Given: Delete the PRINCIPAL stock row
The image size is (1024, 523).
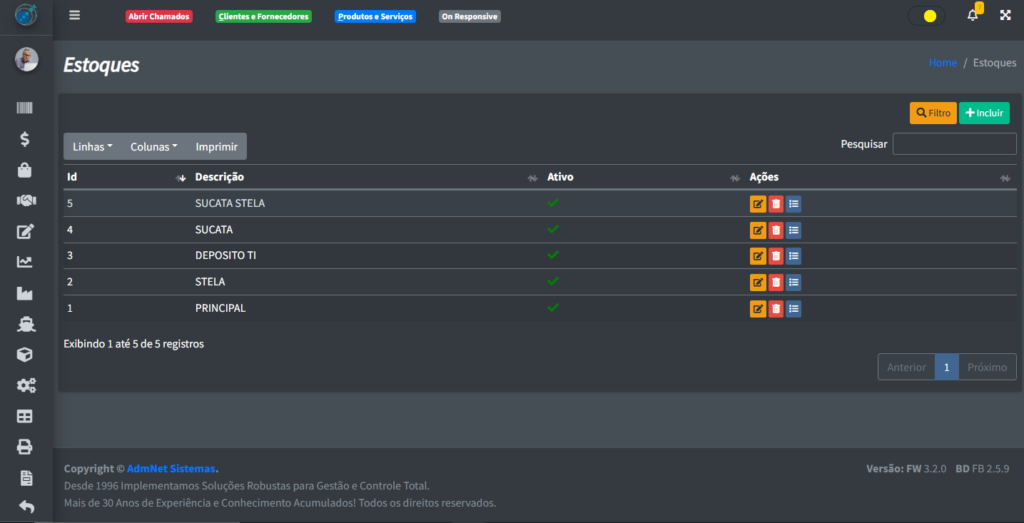Looking at the screenshot, I should tap(776, 309).
